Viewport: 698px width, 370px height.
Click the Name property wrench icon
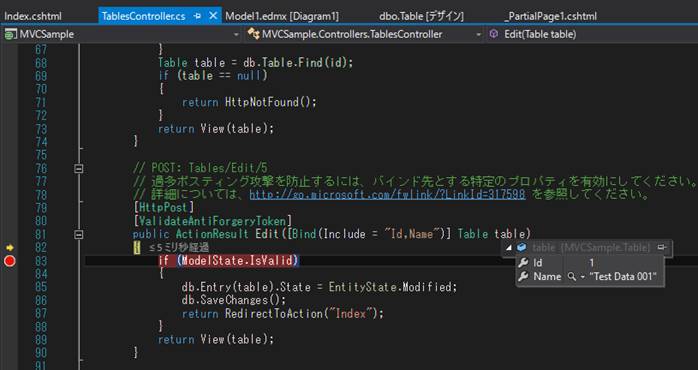pos(524,276)
